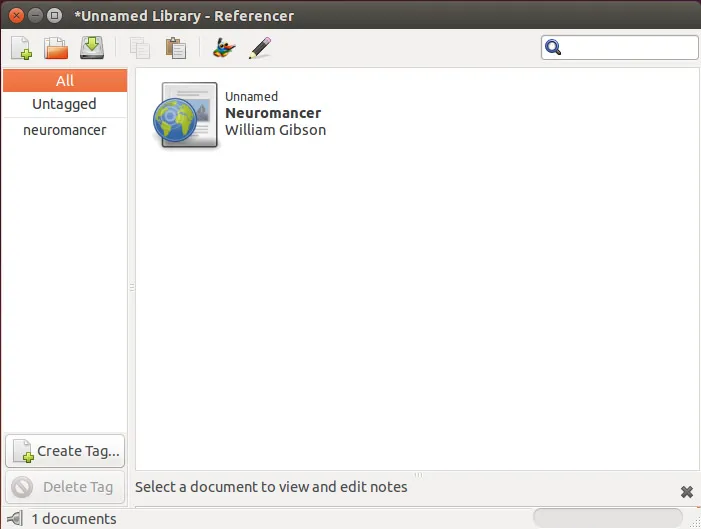Image resolution: width=701 pixels, height=529 pixels.
Task: Select the neuromancer tag
Action: (x=65, y=130)
